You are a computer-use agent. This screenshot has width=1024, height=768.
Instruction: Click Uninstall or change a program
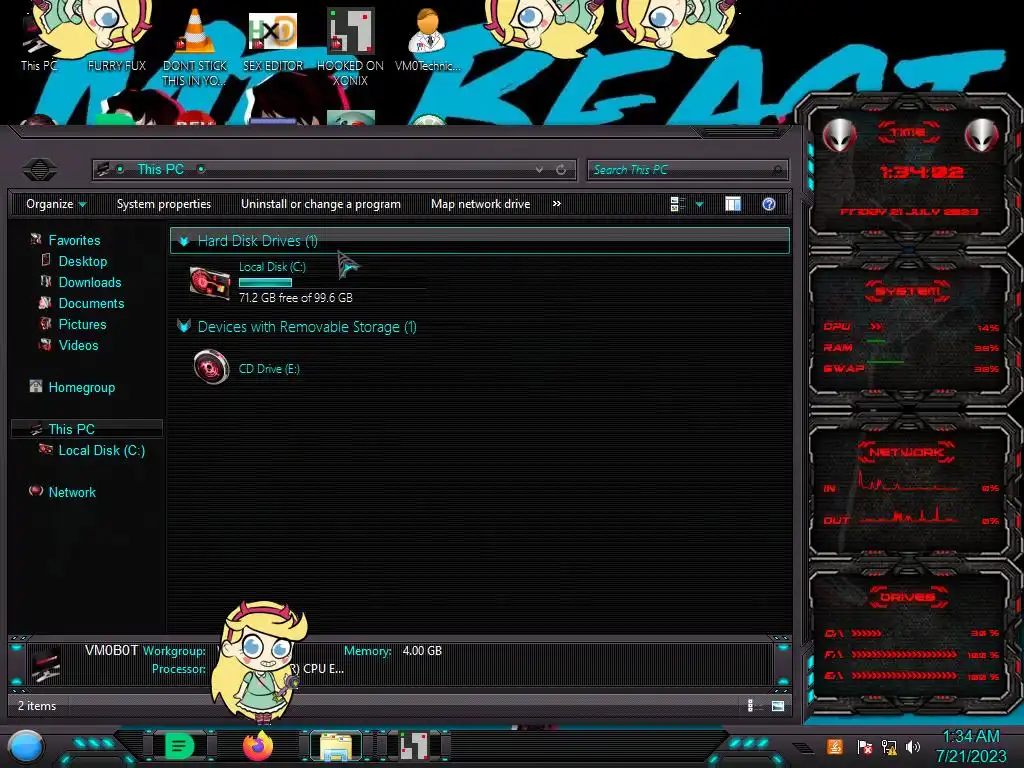321,204
